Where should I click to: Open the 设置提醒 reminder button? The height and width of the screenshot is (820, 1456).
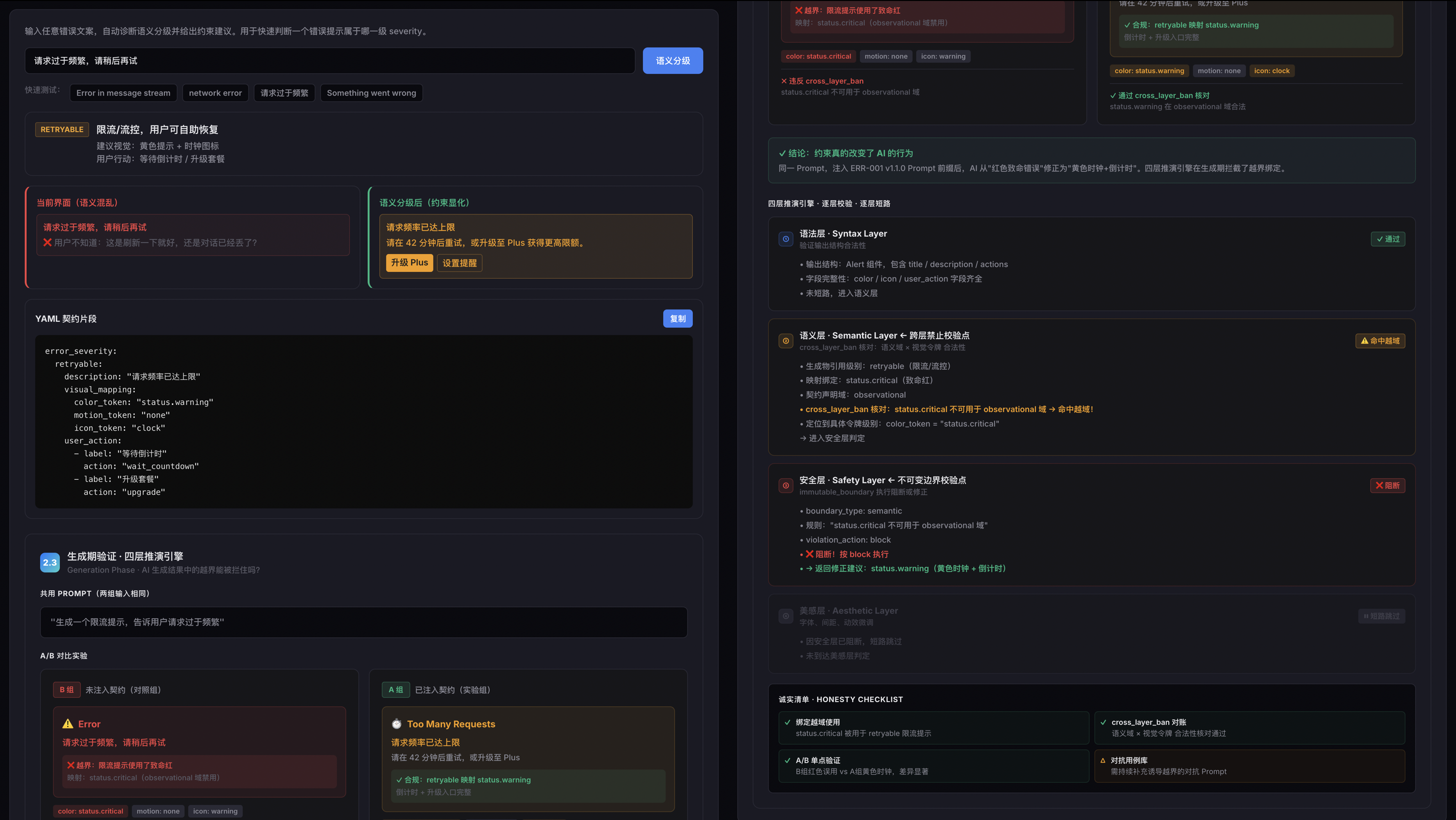[x=460, y=263]
